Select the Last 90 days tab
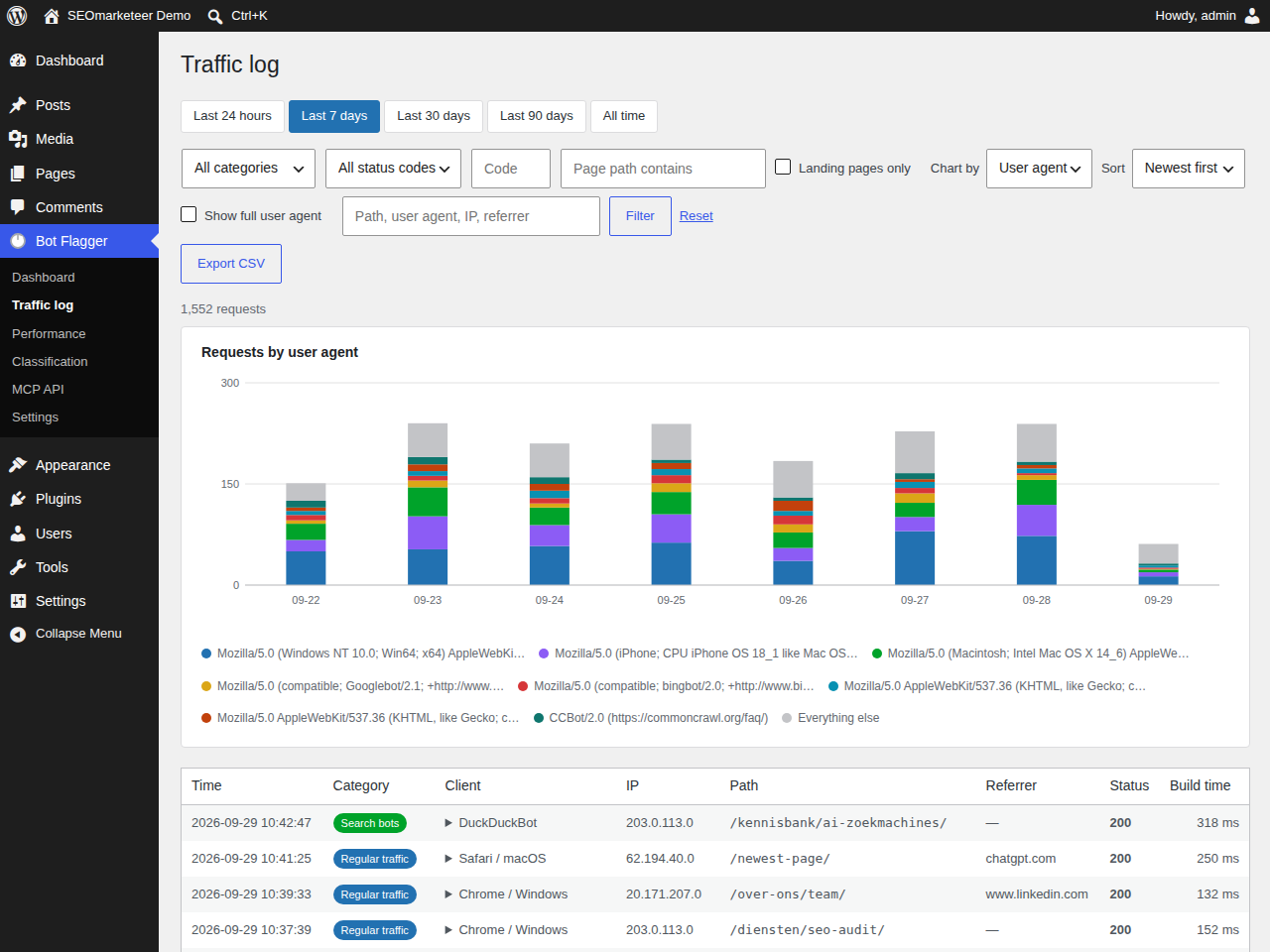 click(537, 116)
